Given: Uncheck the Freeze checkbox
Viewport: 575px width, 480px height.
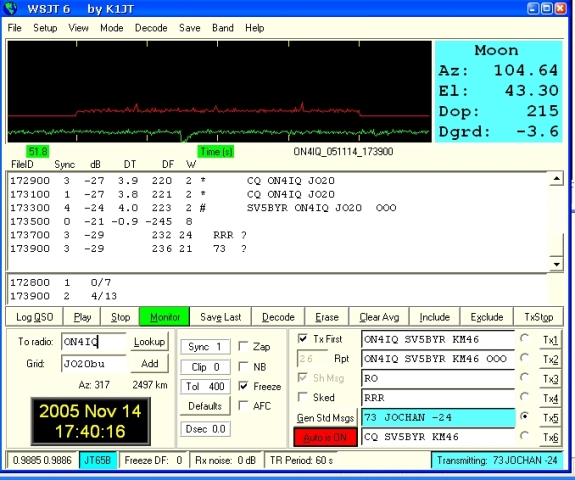Looking at the screenshot, I should (243, 386).
